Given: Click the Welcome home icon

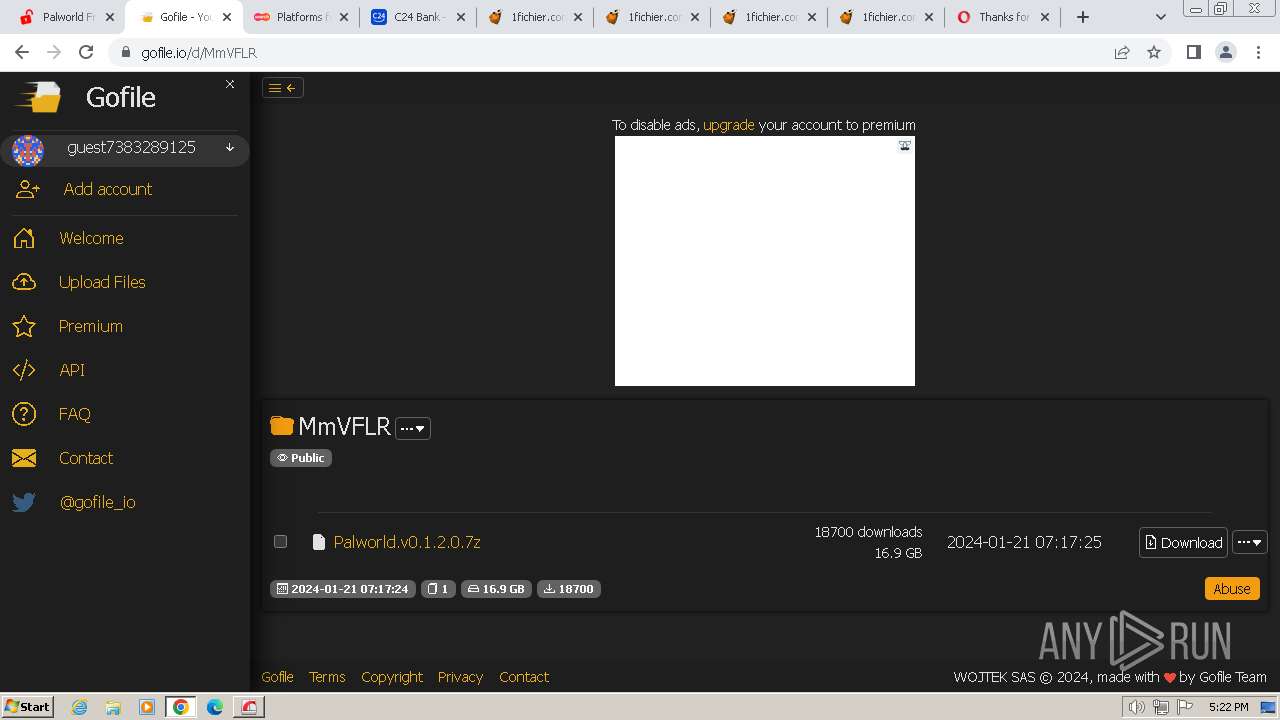Looking at the screenshot, I should (x=24, y=238).
